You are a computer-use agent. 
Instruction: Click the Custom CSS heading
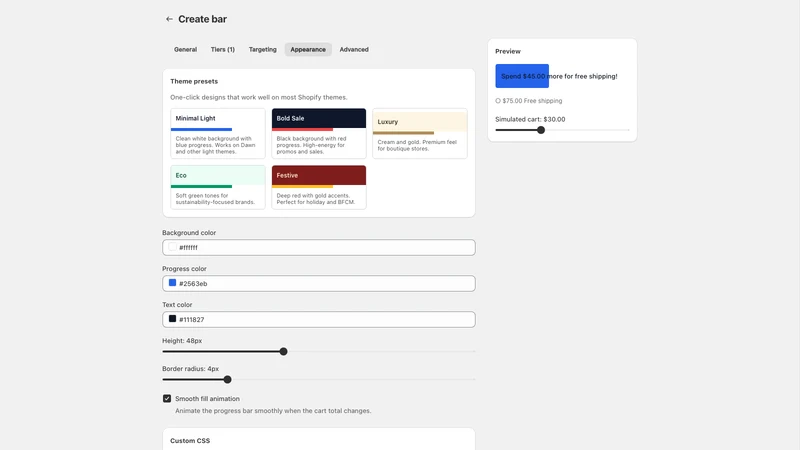(x=190, y=441)
